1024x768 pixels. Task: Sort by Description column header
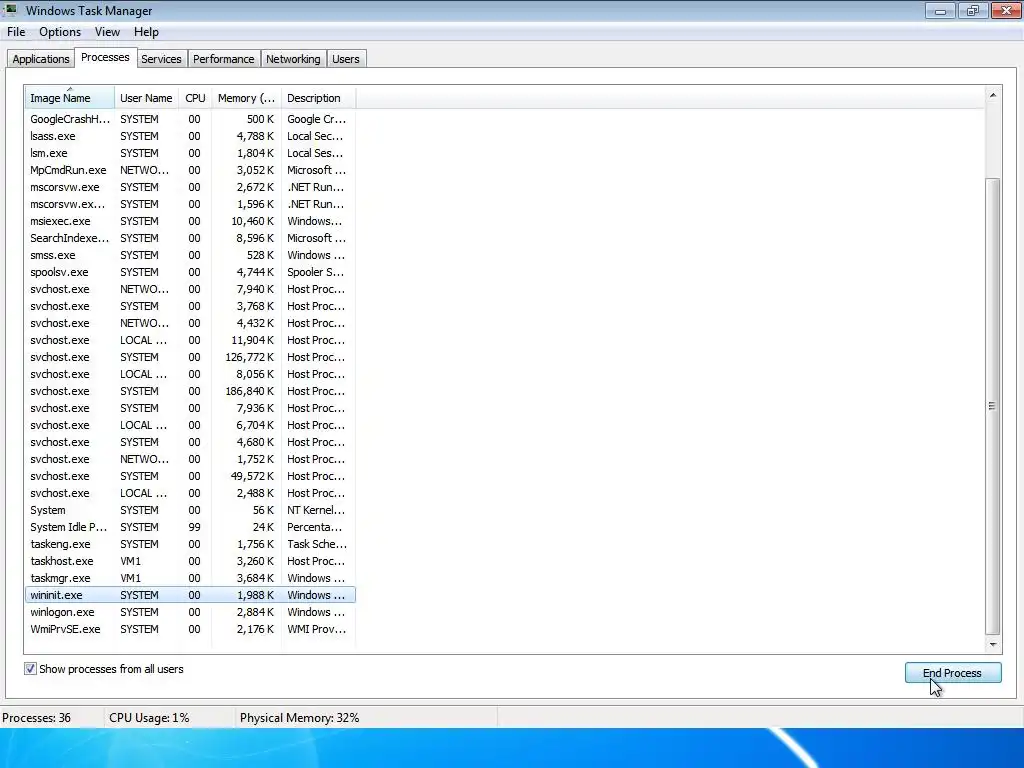[319, 97]
